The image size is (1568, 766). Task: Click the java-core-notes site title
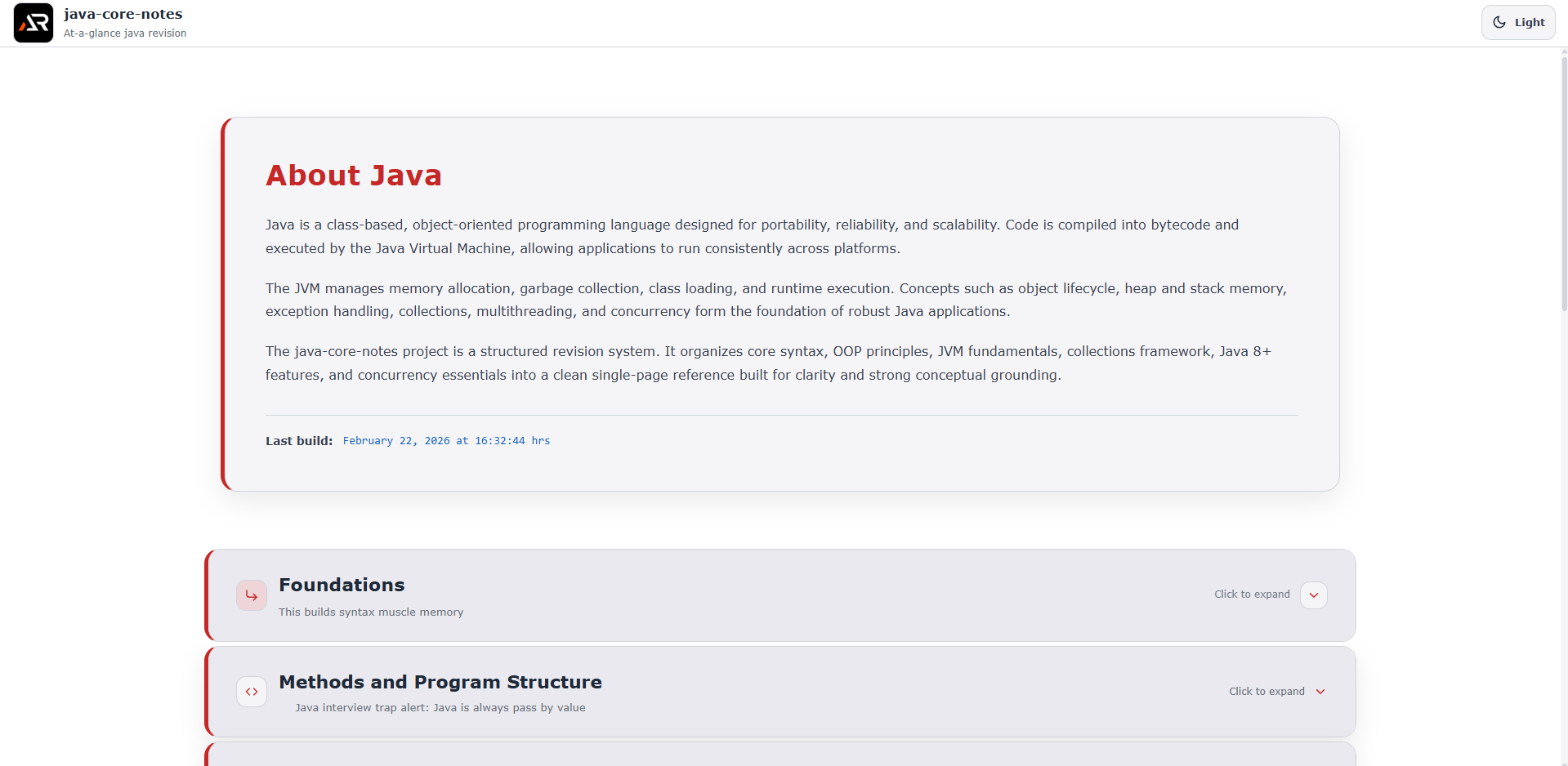coord(123,14)
